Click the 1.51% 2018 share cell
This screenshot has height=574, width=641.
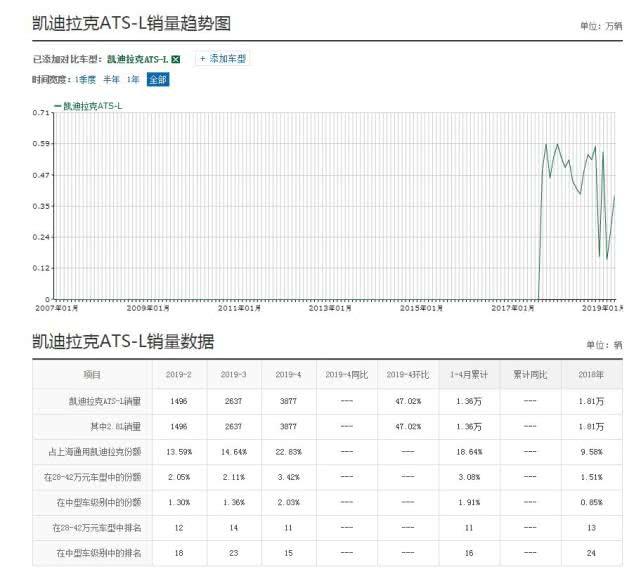[592, 477]
